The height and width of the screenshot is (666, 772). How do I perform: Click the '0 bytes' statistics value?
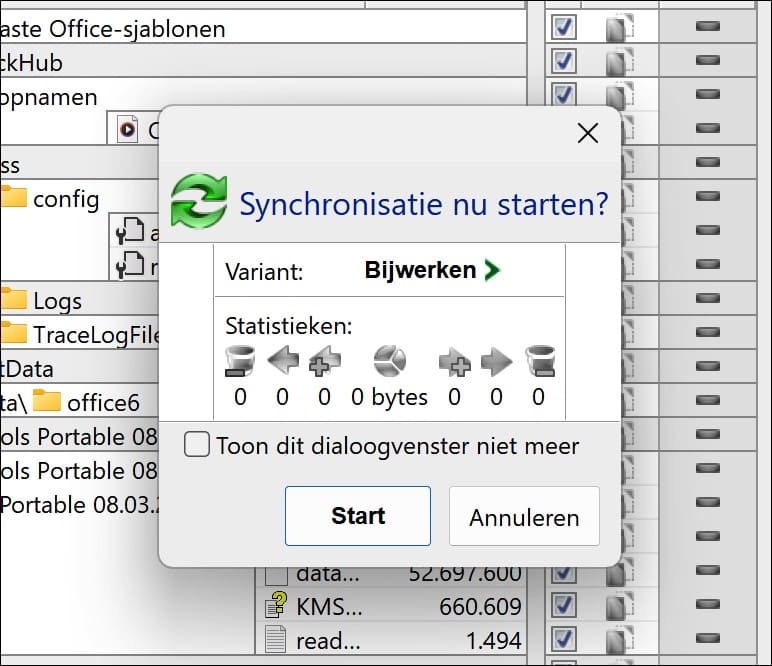389,397
